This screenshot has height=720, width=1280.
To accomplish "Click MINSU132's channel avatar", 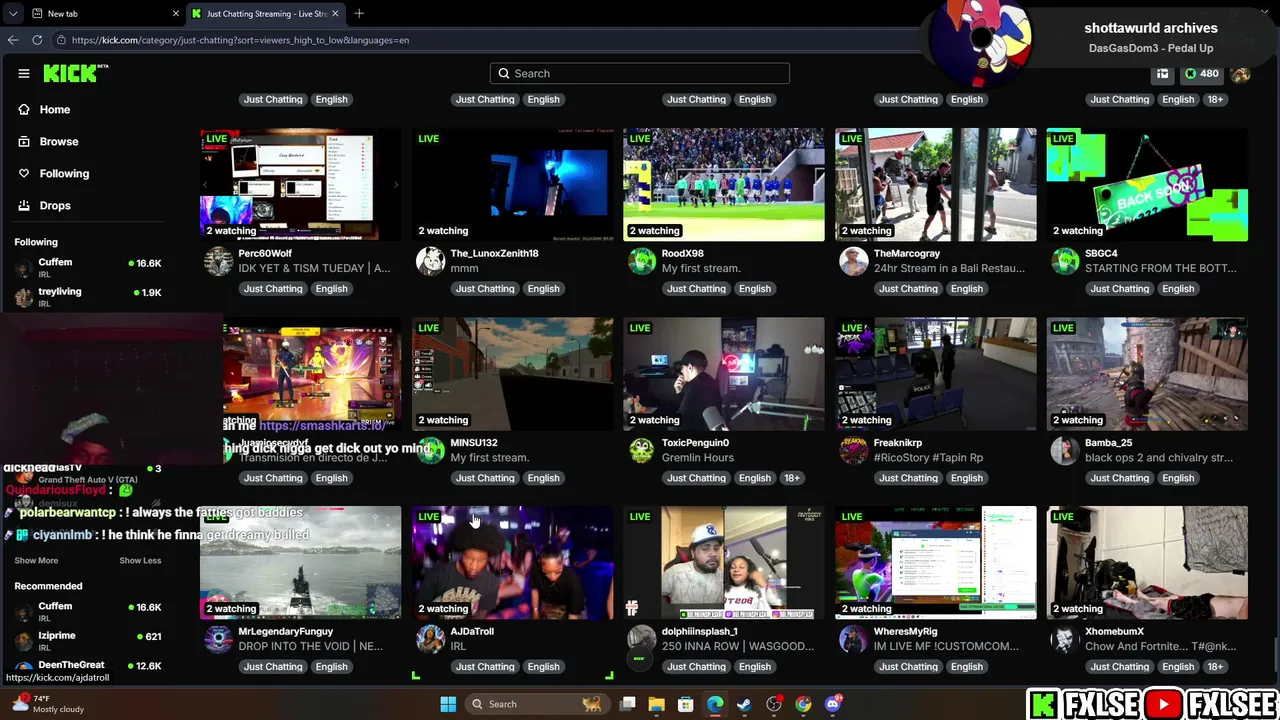I will pos(431,450).
